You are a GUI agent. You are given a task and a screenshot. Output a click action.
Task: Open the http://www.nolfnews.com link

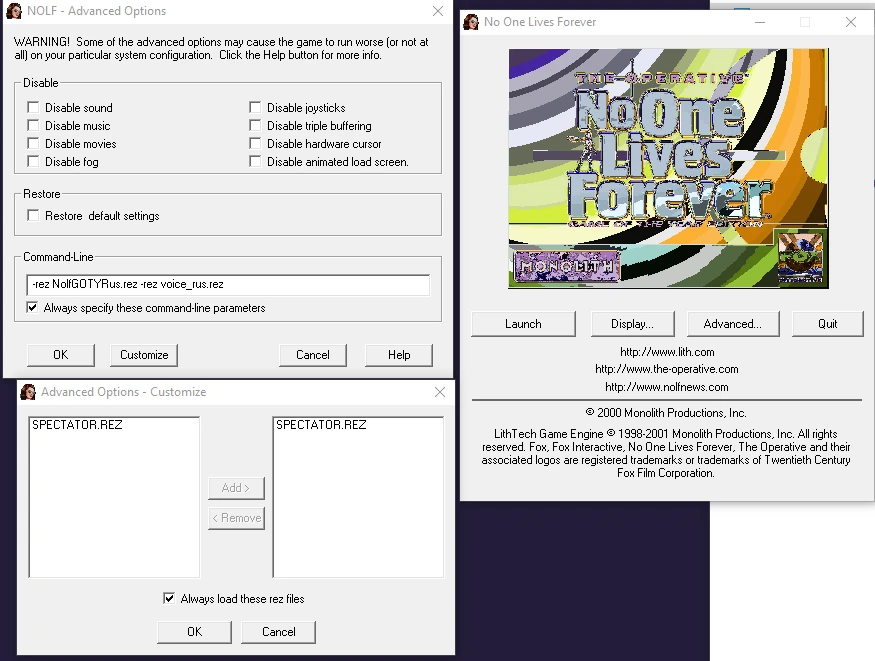[x=667, y=387]
